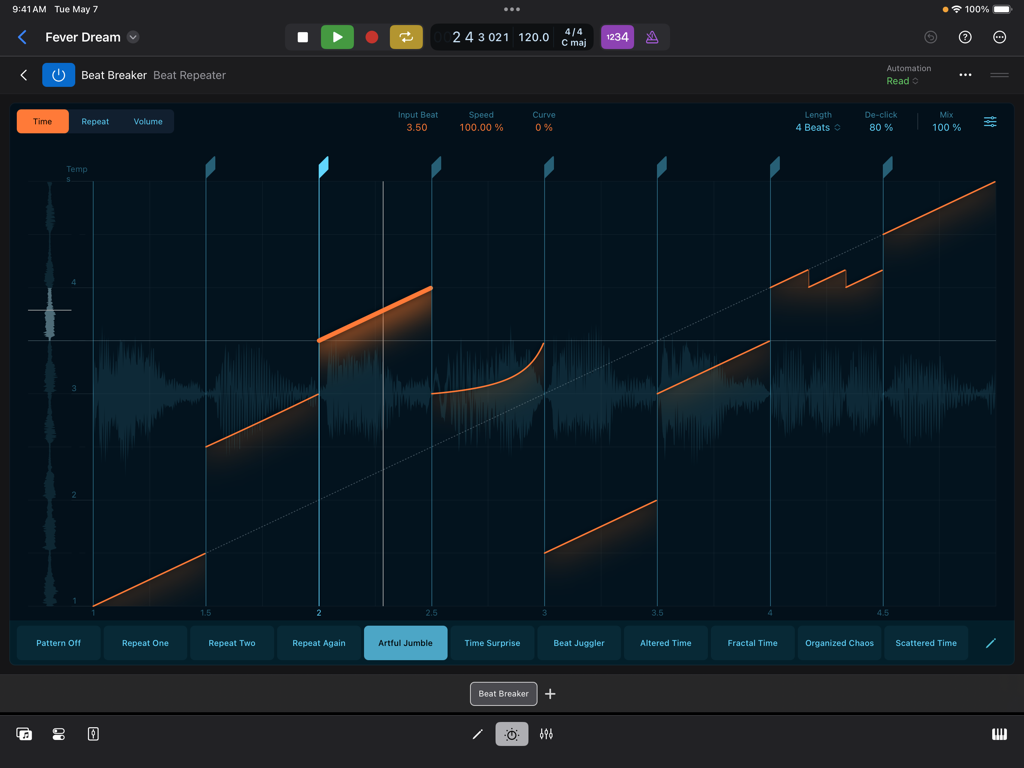Tap the more options ellipsis in the plugin header
The image size is (1024, 768).
point(965,74)
